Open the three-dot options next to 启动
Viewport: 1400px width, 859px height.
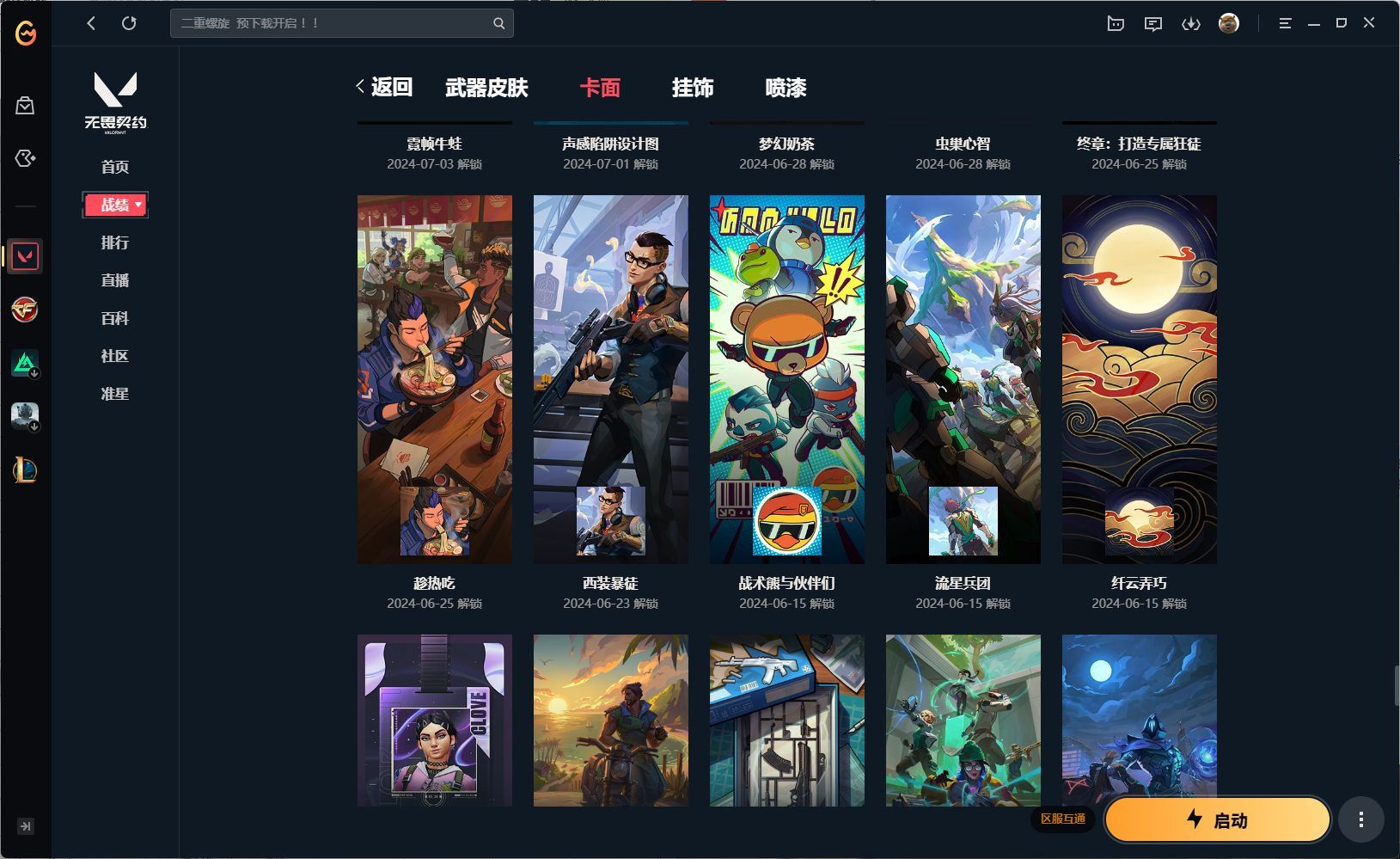pyautogui.click(x=1360, y=820)
